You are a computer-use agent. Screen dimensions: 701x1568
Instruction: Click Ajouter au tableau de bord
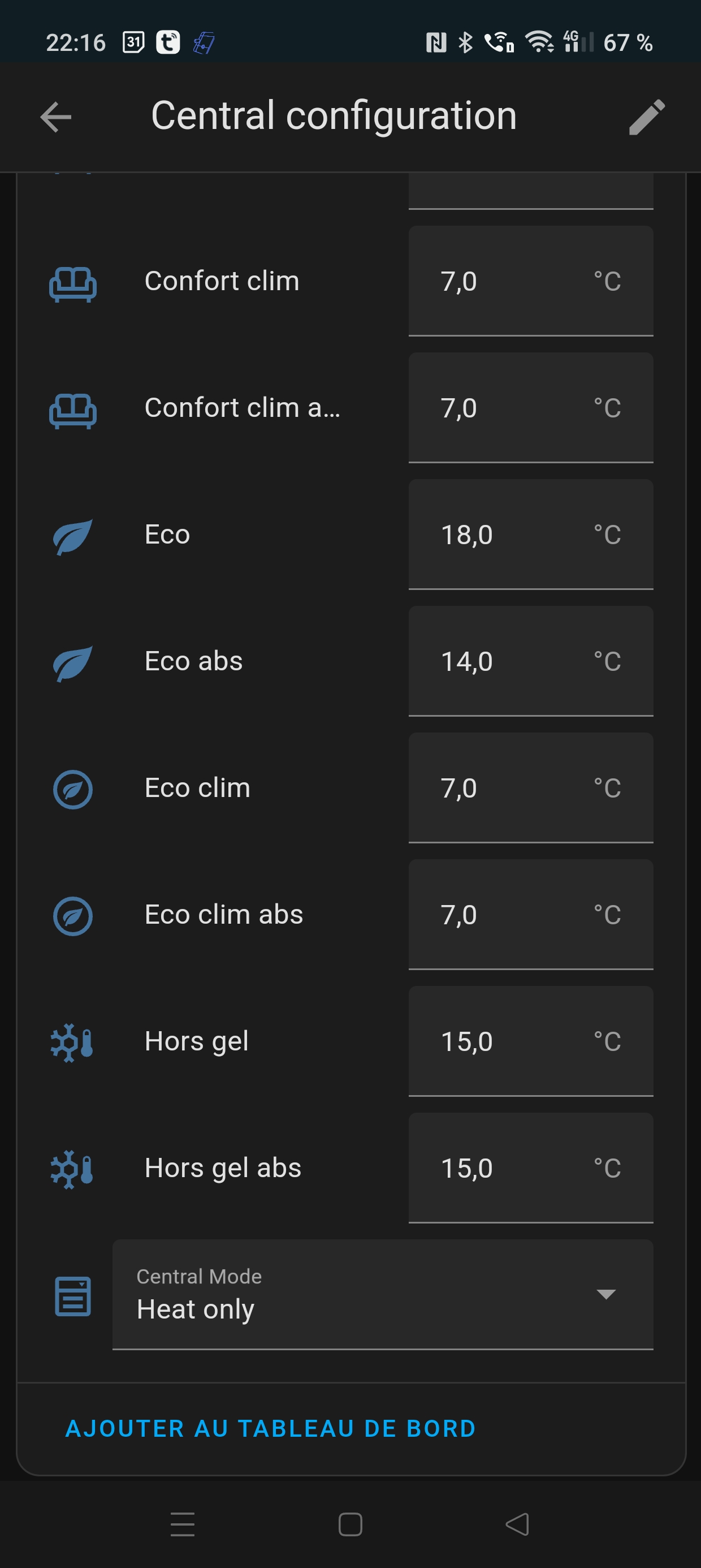270,1429
